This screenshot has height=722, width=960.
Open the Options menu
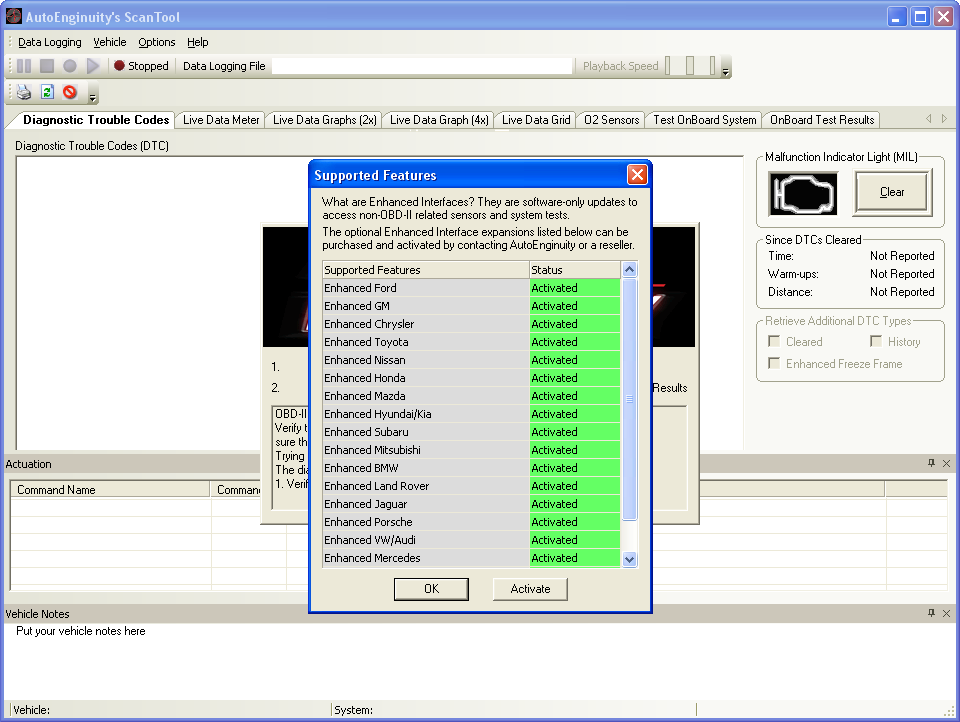(157, 42)
